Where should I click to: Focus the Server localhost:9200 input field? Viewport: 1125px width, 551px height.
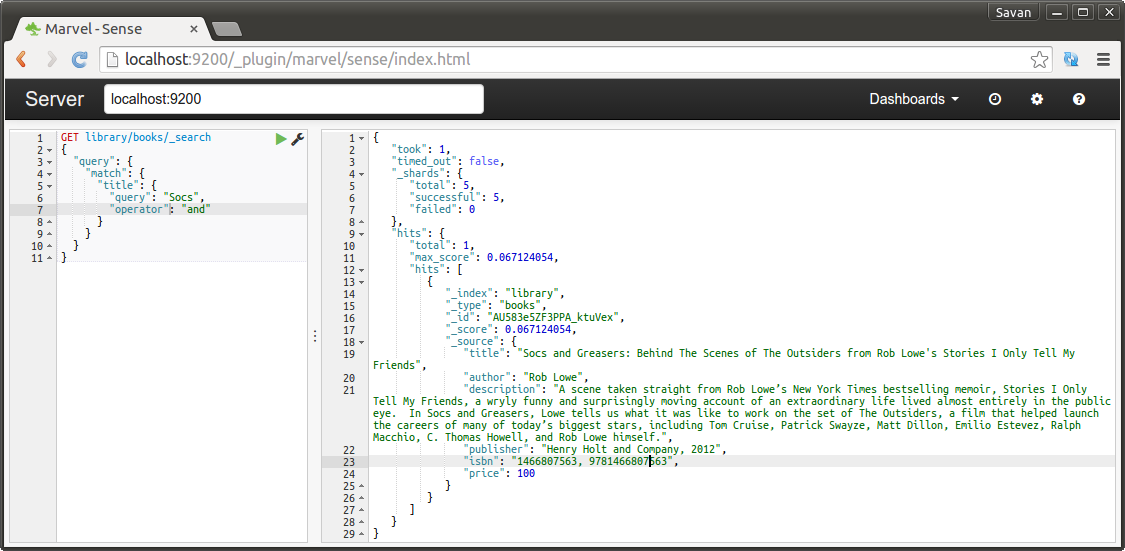[293, 99]
